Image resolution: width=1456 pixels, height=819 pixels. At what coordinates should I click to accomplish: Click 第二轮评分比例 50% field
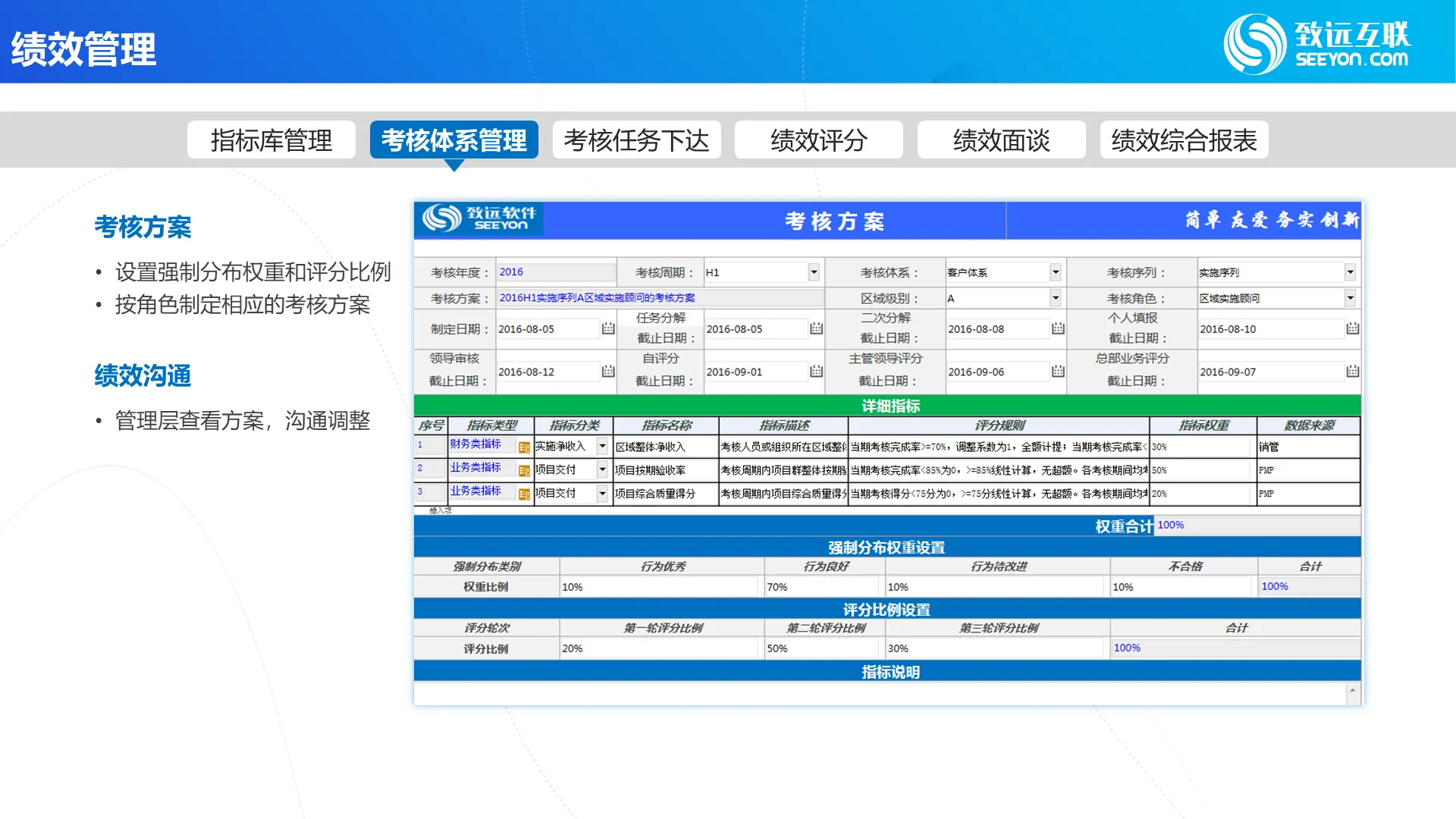point(822,648)
